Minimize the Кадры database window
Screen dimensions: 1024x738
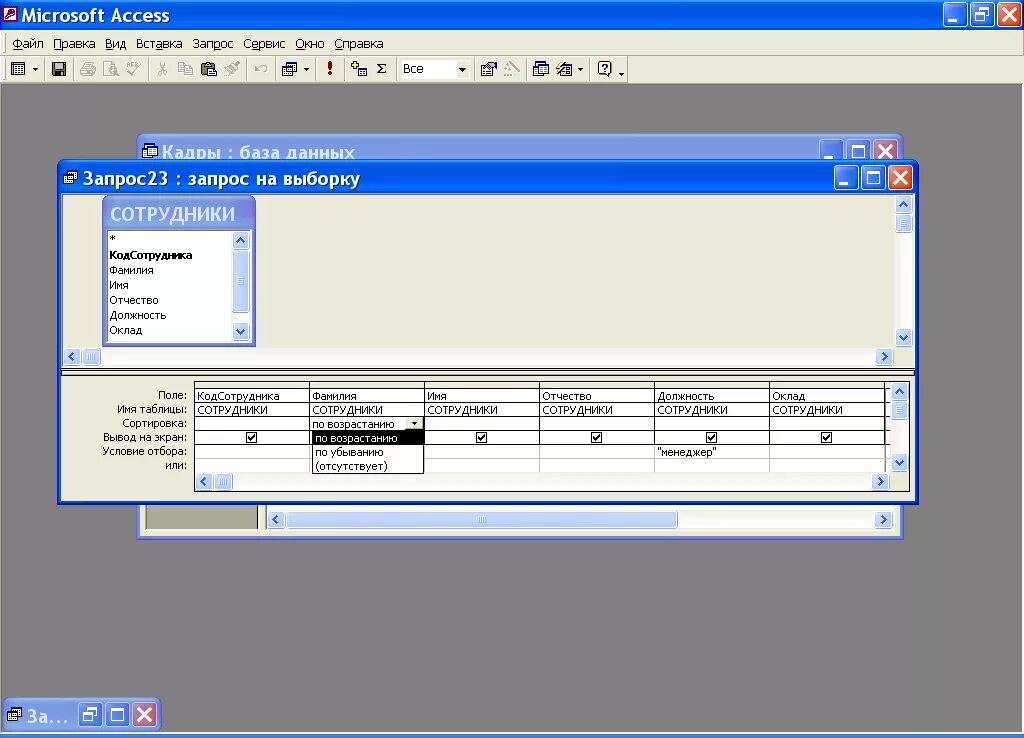coord(829,152)
